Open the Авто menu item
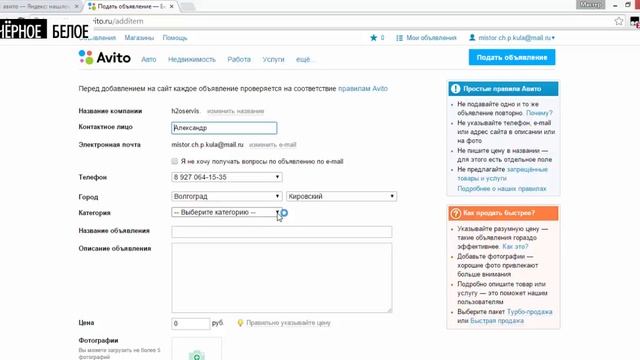The width and height of the screenshot is (640, 360). tap(149, 60)
